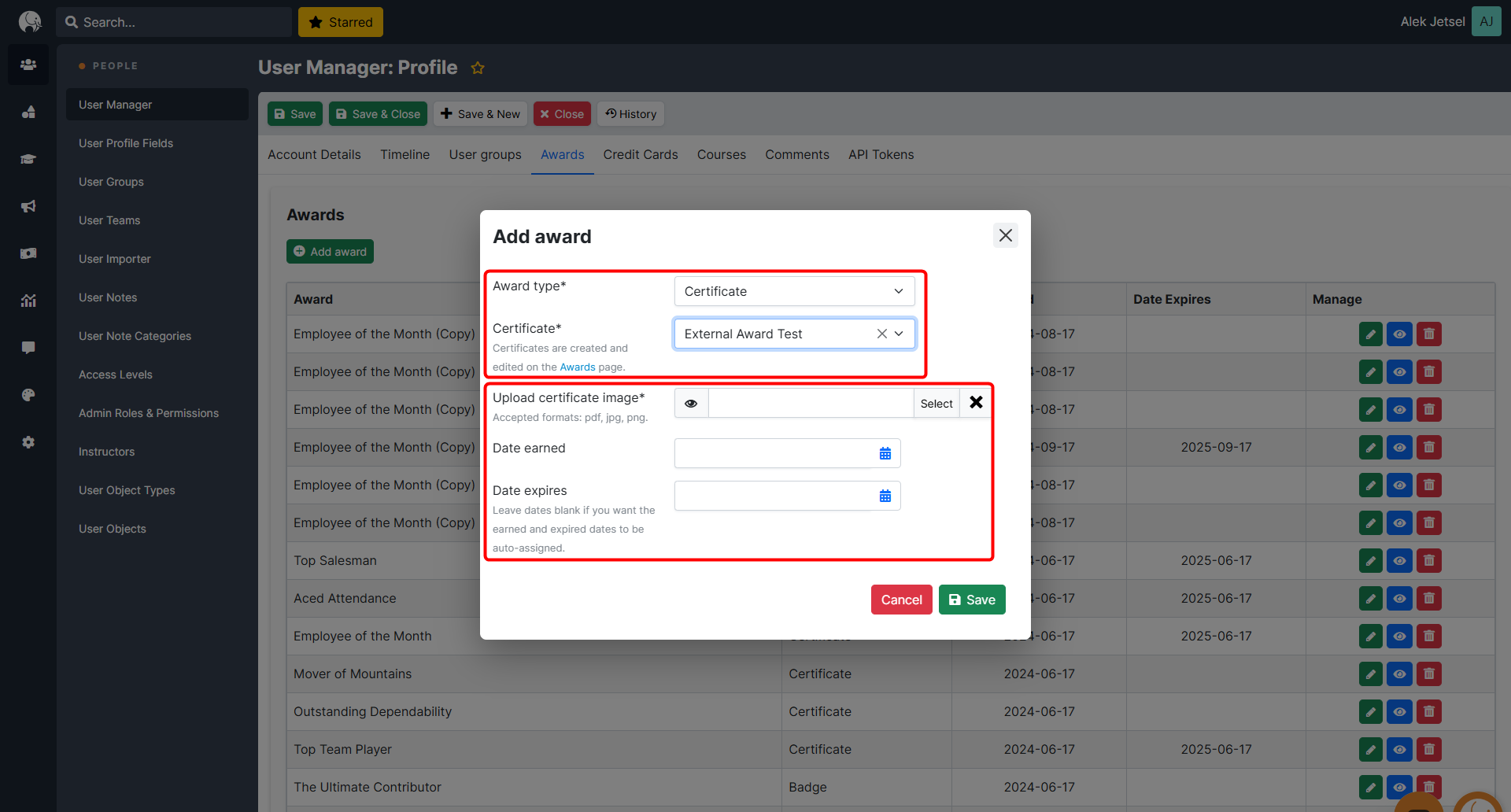
Task: Click the palette icon in left sidebar
Action: click(x=28, y=395)
